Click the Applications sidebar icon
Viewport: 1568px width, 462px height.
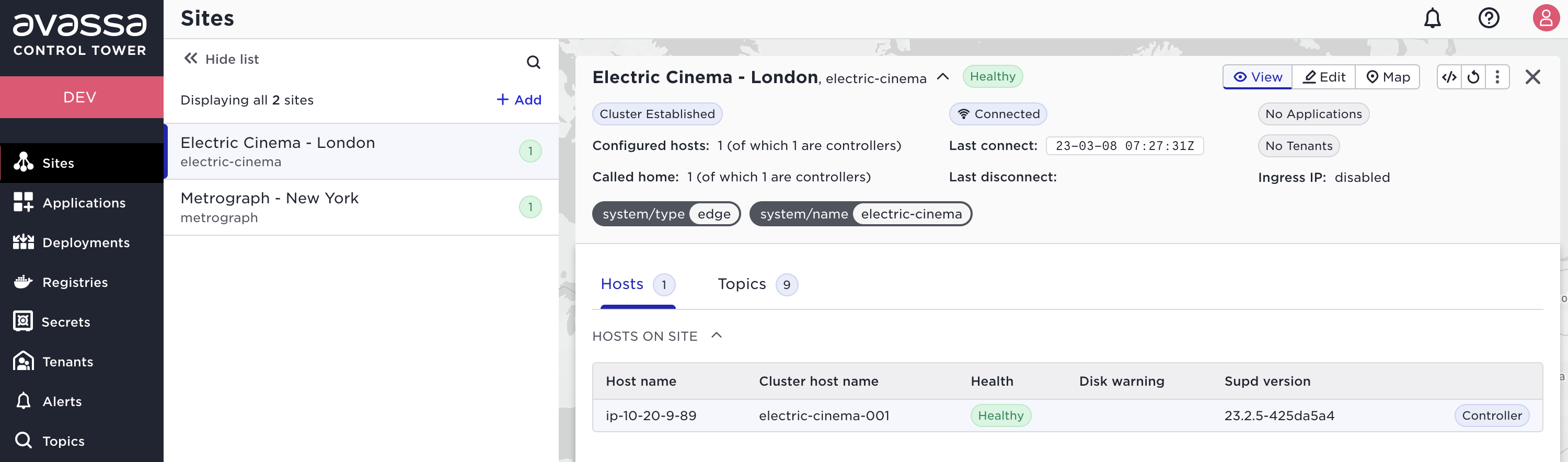23,202
